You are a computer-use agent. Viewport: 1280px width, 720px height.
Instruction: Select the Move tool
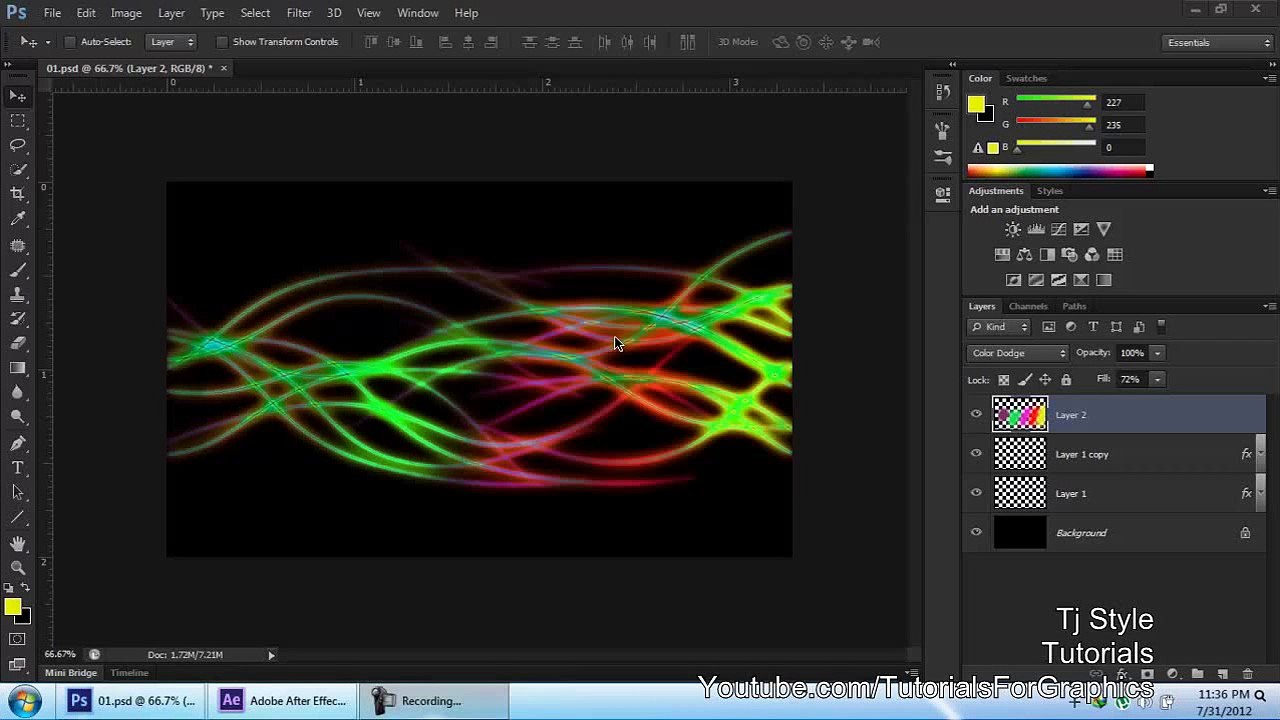pos(18,96)
